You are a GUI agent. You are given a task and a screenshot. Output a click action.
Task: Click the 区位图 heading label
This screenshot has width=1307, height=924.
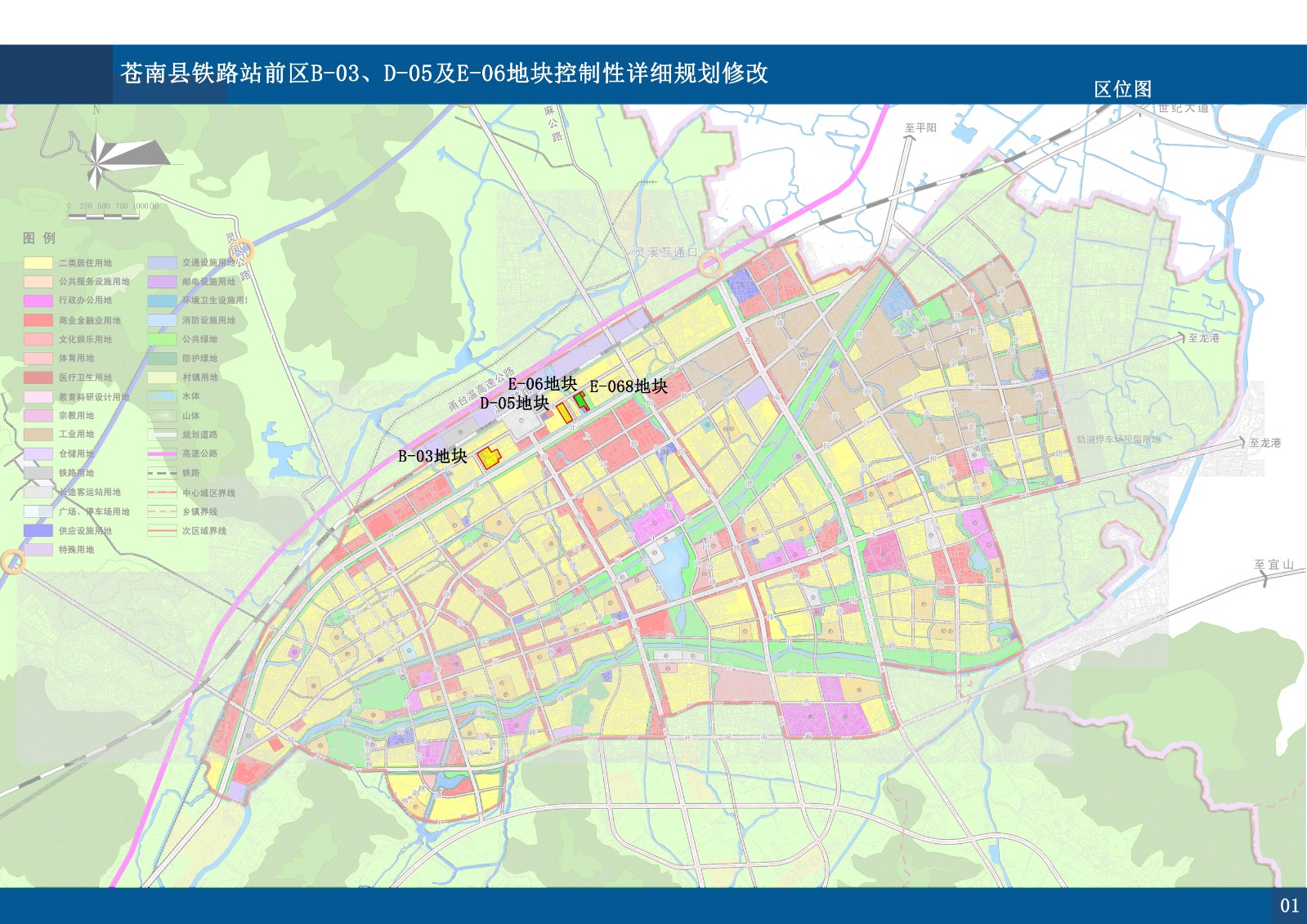(1123, 89)
